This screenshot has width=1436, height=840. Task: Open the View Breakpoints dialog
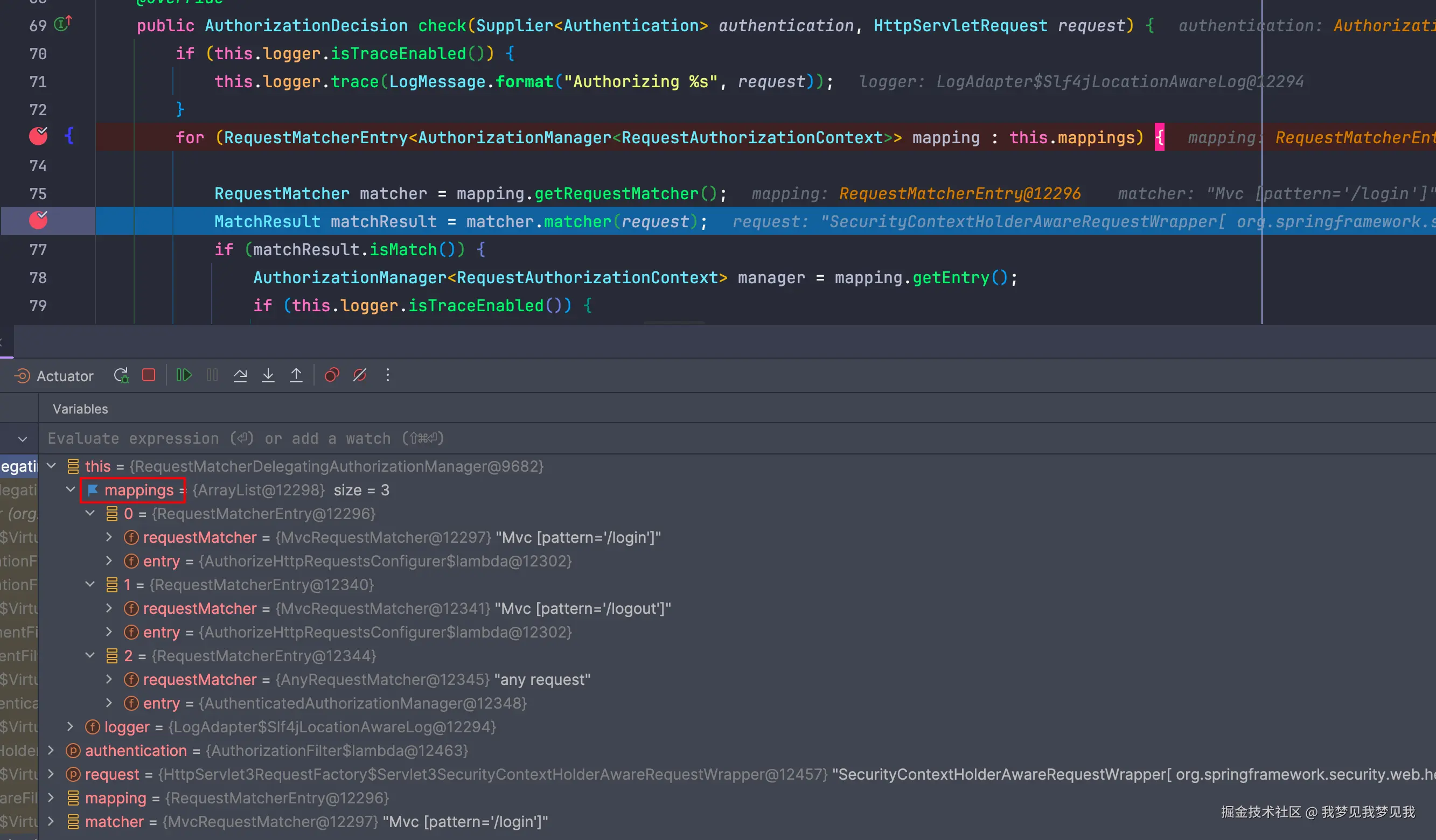pyautogui.click(x=332, y=375)
